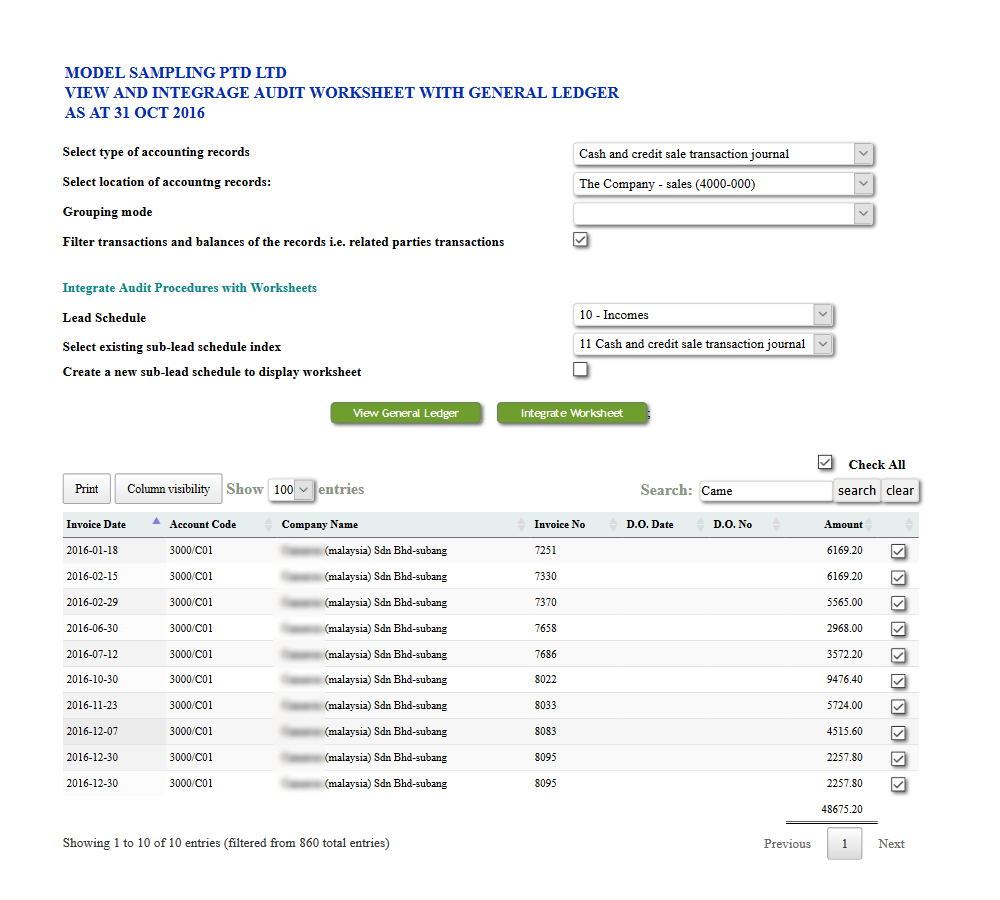Toggle the Check All checkbox
Screen dimensions: 1000x900
pos(825,463)
